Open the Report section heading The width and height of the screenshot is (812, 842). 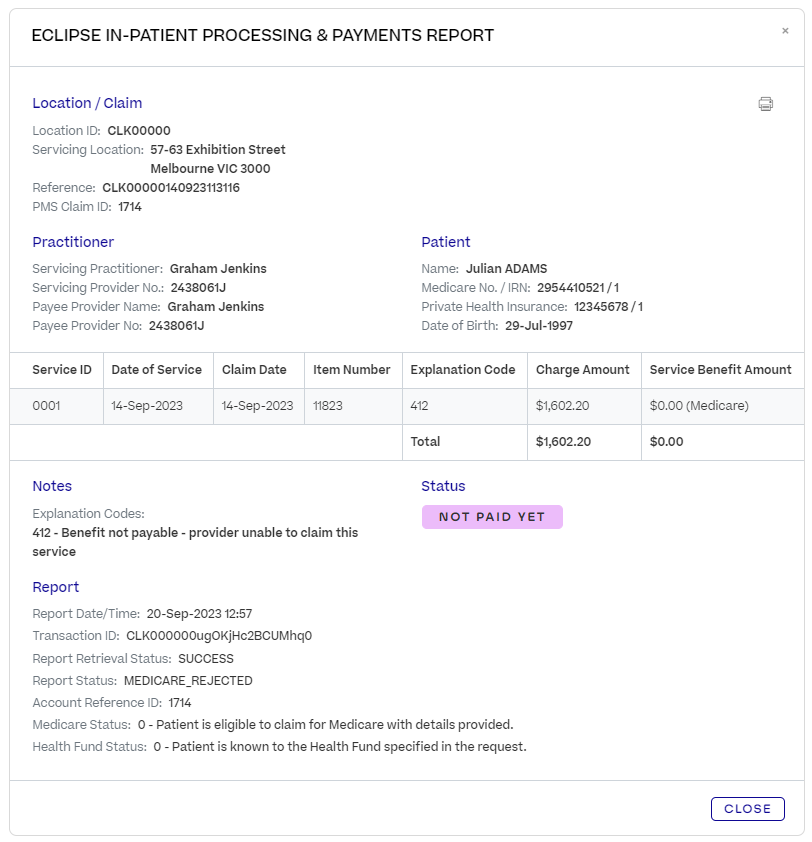click(x=56, y=586)
